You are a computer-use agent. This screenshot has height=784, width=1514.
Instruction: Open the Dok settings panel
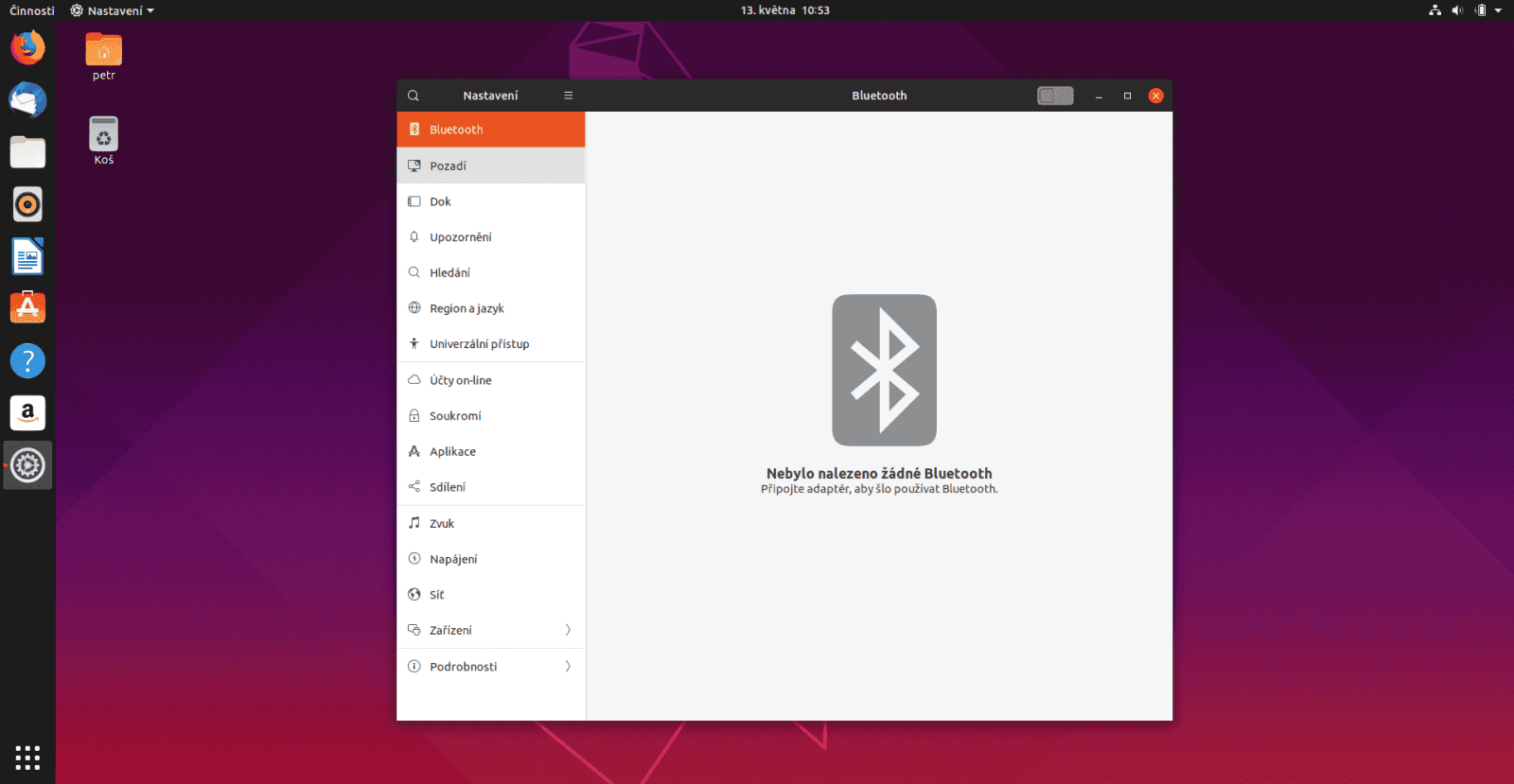[491, 201]
